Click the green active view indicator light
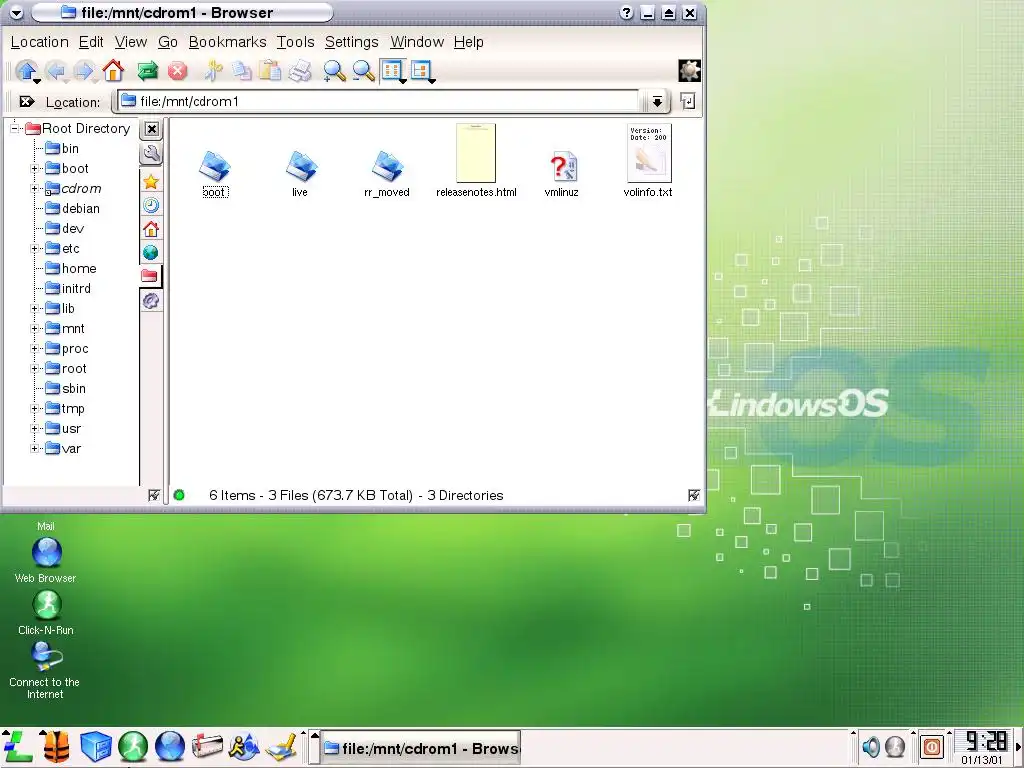 coord(179,496)
